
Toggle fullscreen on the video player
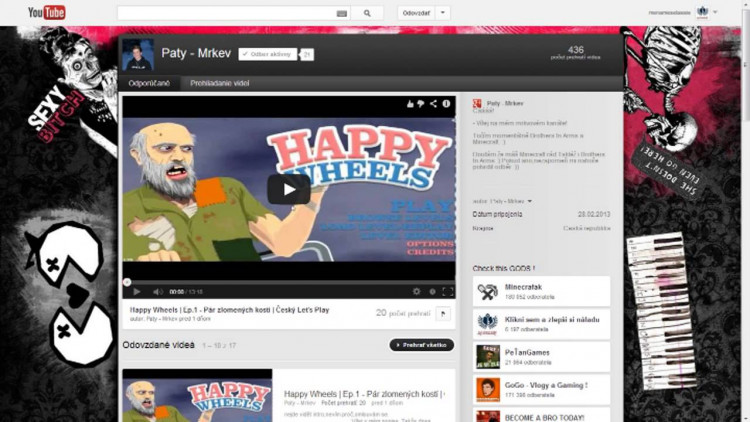pyautogui.click(x=448, y=291)
